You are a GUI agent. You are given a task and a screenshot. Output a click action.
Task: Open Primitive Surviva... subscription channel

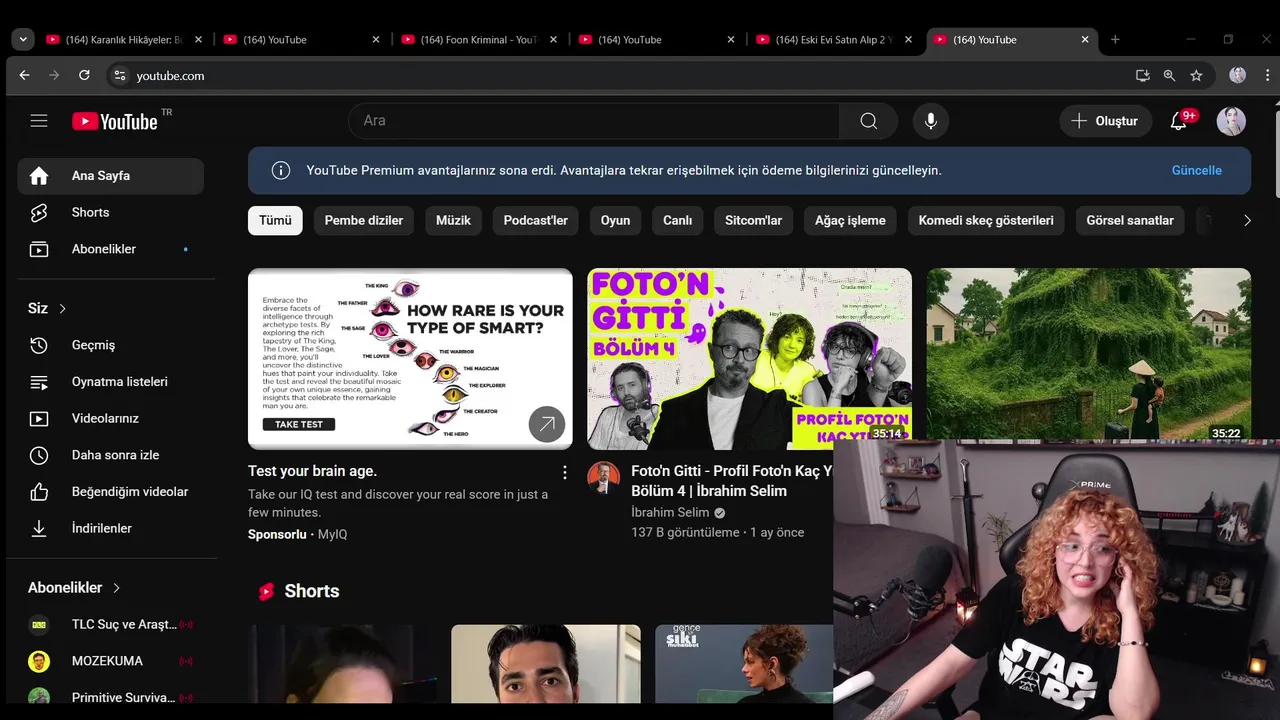110,697
